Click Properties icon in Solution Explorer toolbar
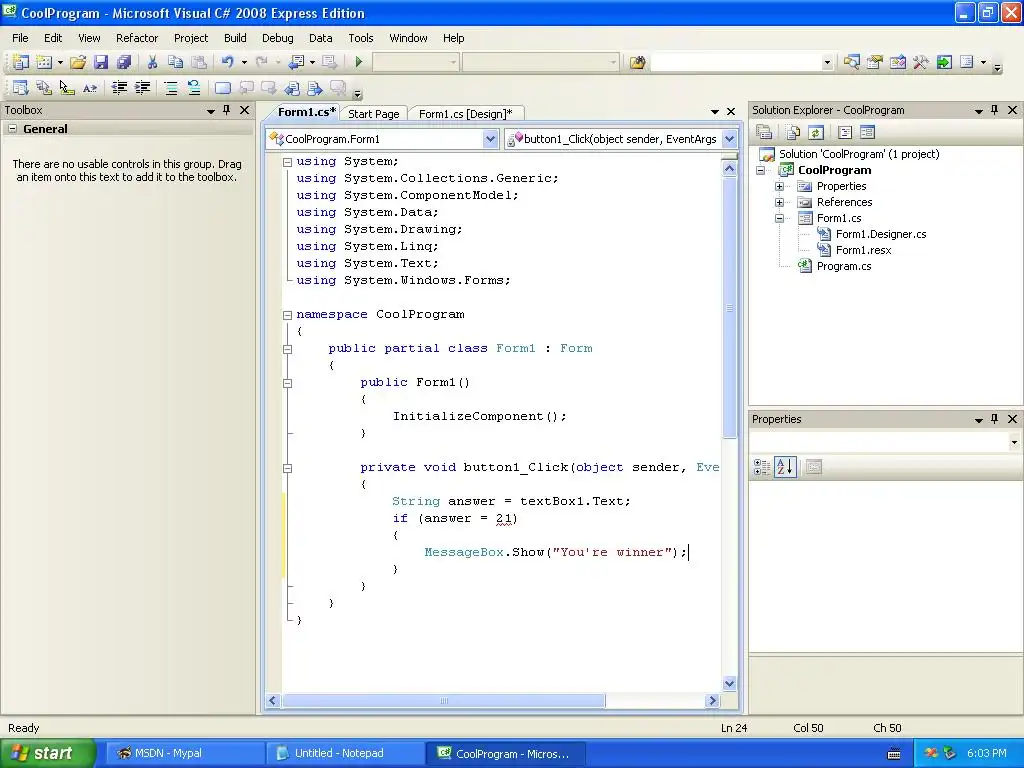1024x768 pixels. click(x=764, y=133)
